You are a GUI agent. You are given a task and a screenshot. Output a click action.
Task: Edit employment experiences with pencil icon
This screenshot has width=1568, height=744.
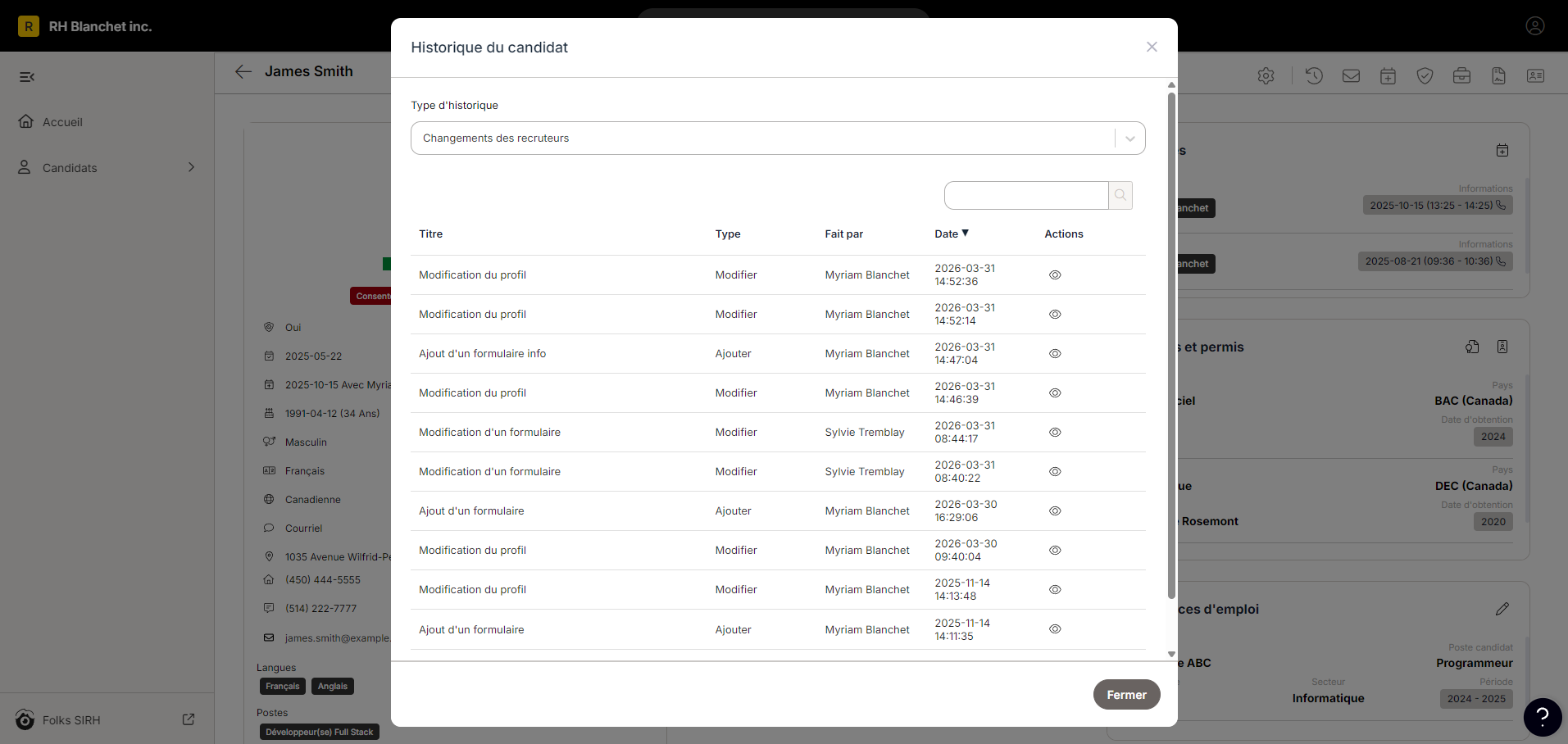1502,609
